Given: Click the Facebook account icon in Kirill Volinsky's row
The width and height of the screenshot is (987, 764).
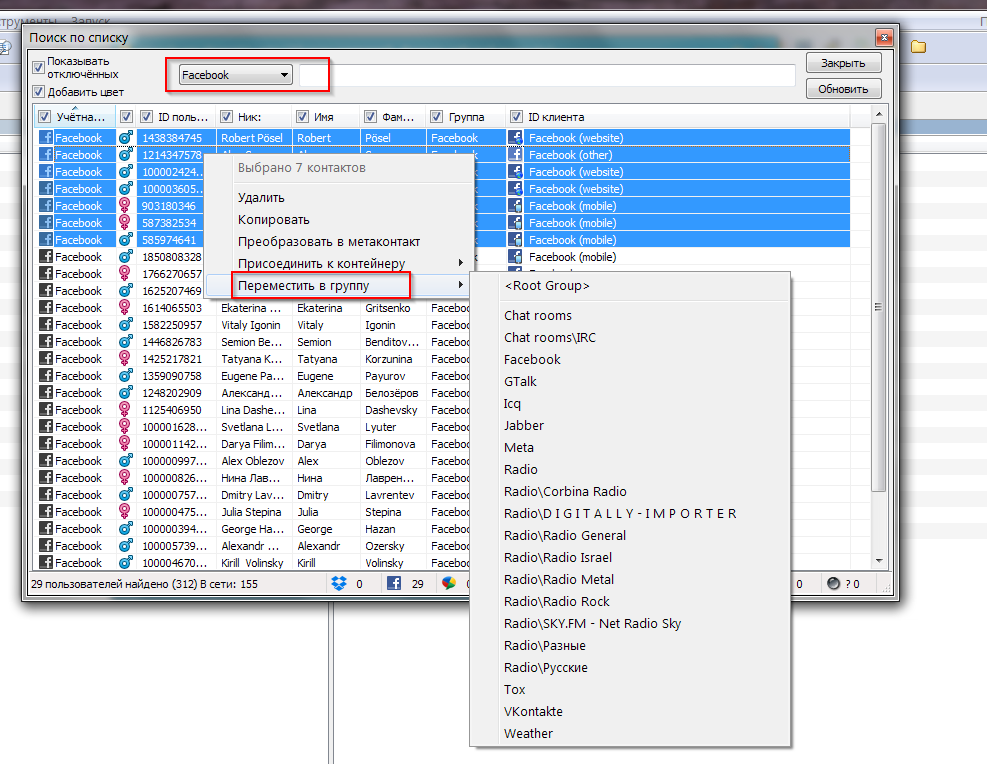Looking at the screenshot, I should tap(46, 562).
